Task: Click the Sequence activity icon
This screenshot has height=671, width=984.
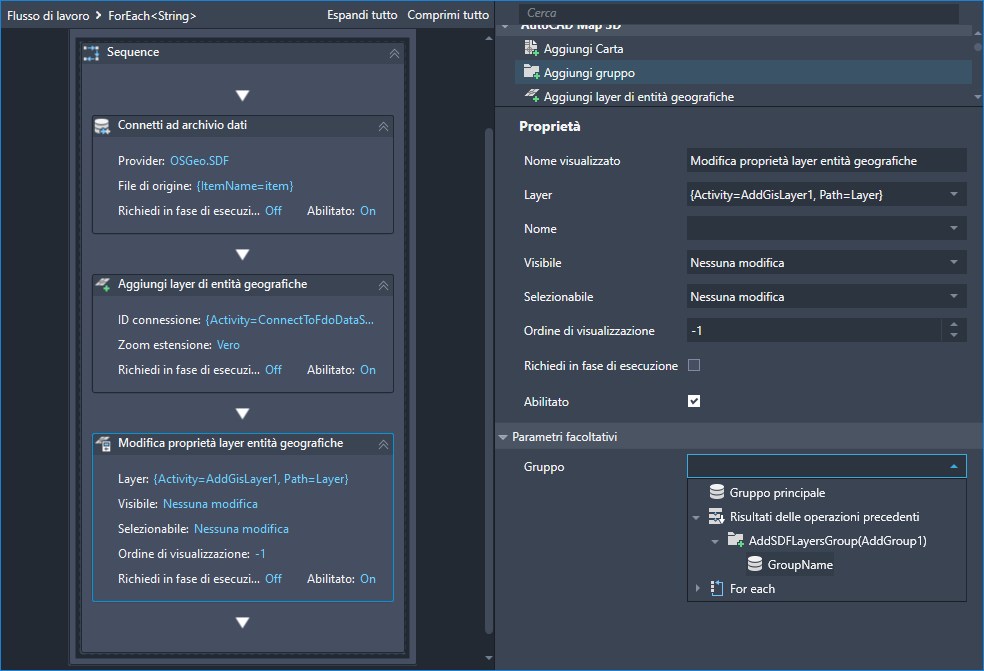Action: (x=91, y=53)
